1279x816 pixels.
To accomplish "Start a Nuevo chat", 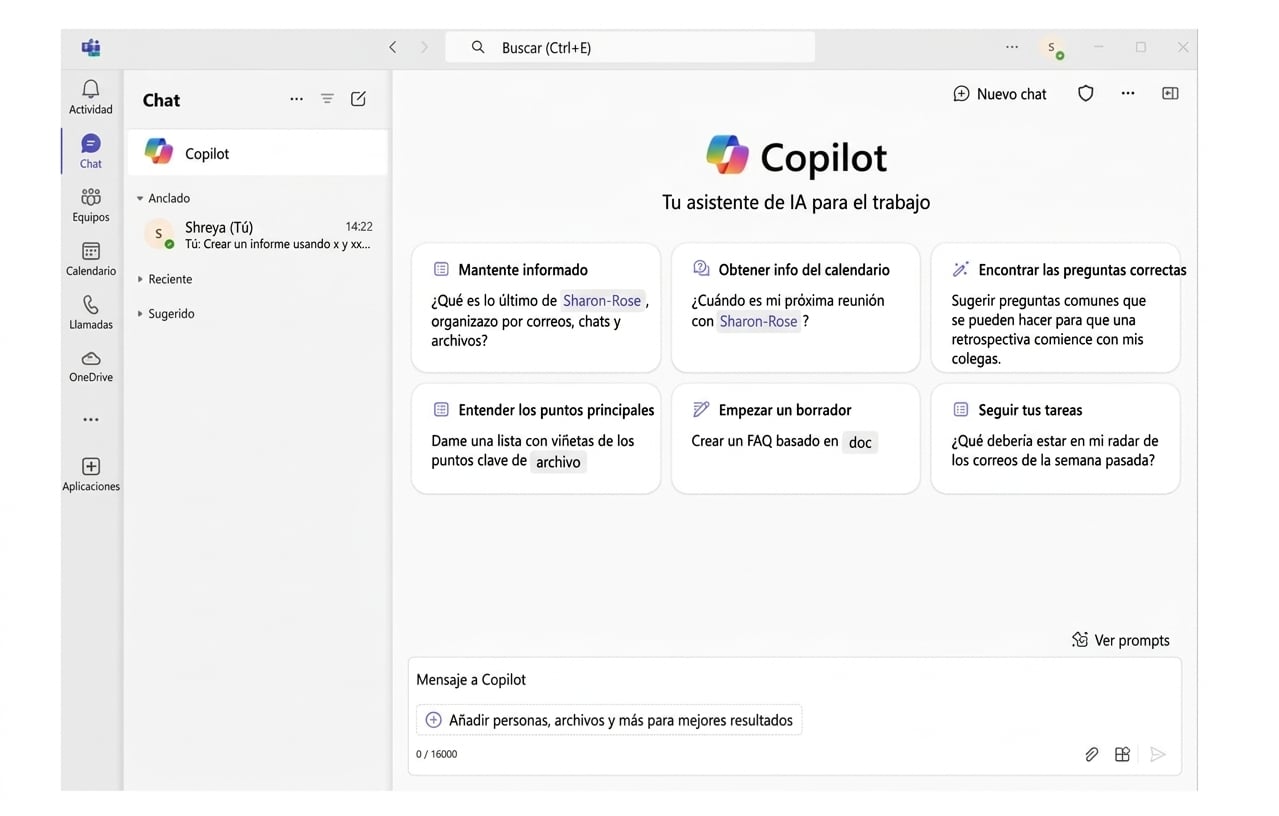I will [999, 94].
